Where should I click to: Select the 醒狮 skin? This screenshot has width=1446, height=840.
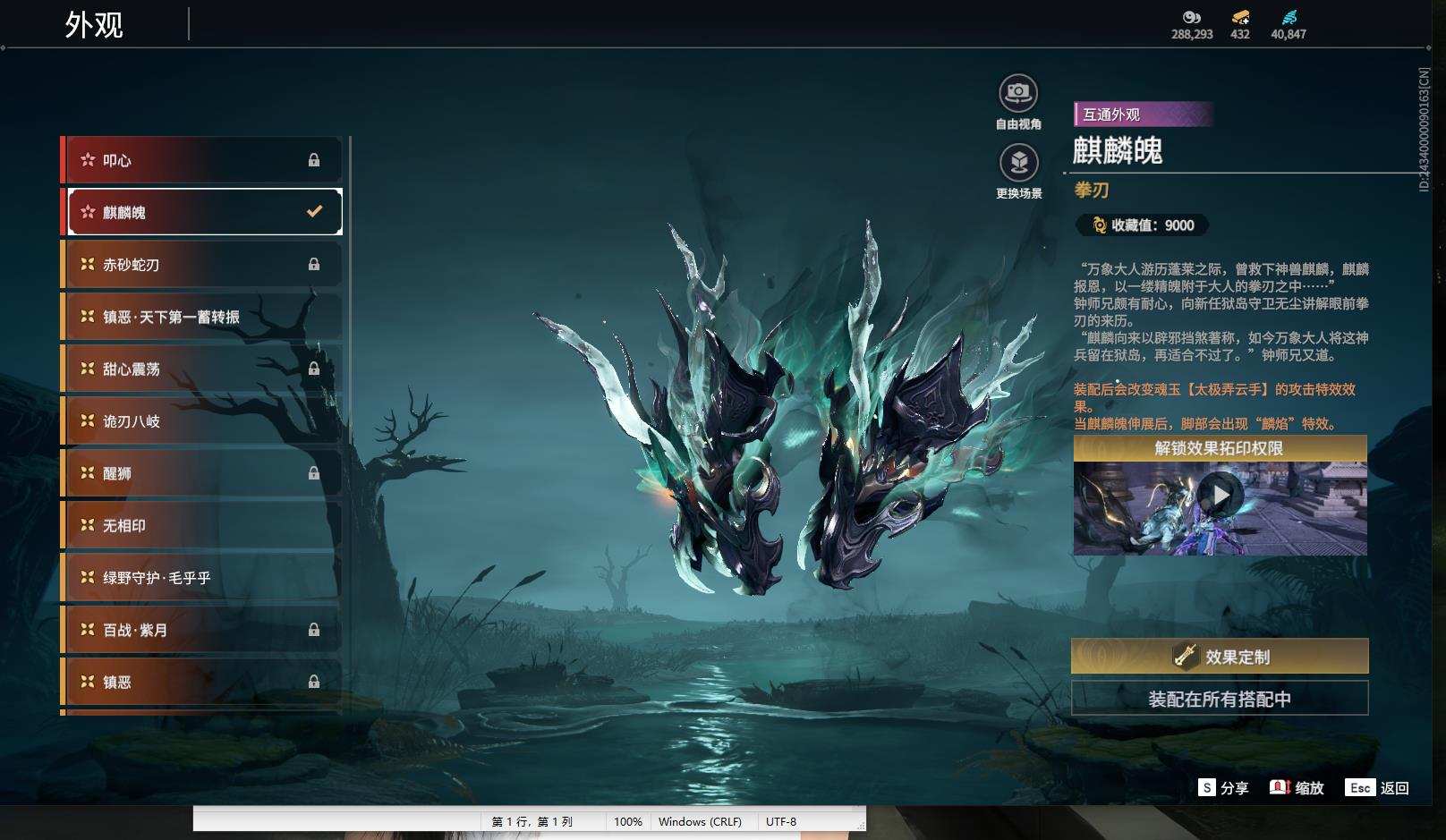202,473
